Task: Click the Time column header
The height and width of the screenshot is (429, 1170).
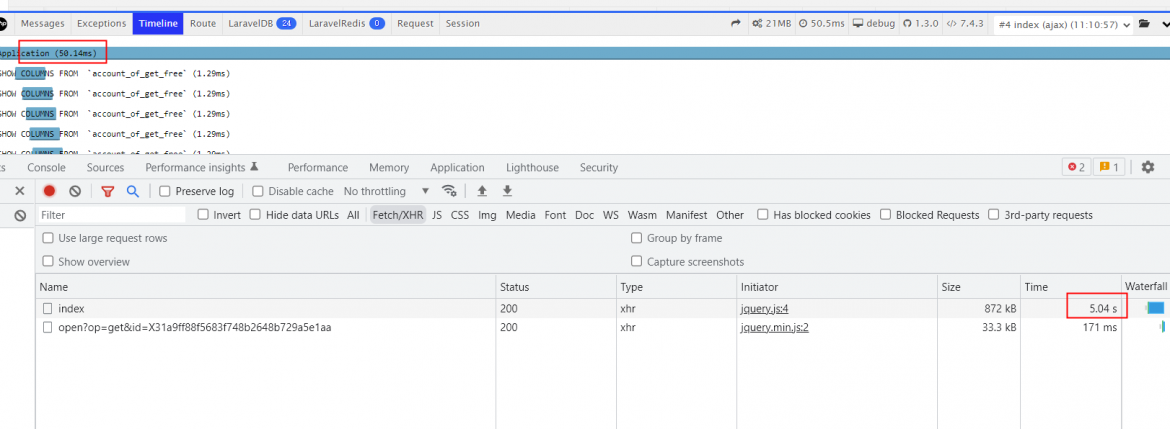Action: (x=1071, y=286)
